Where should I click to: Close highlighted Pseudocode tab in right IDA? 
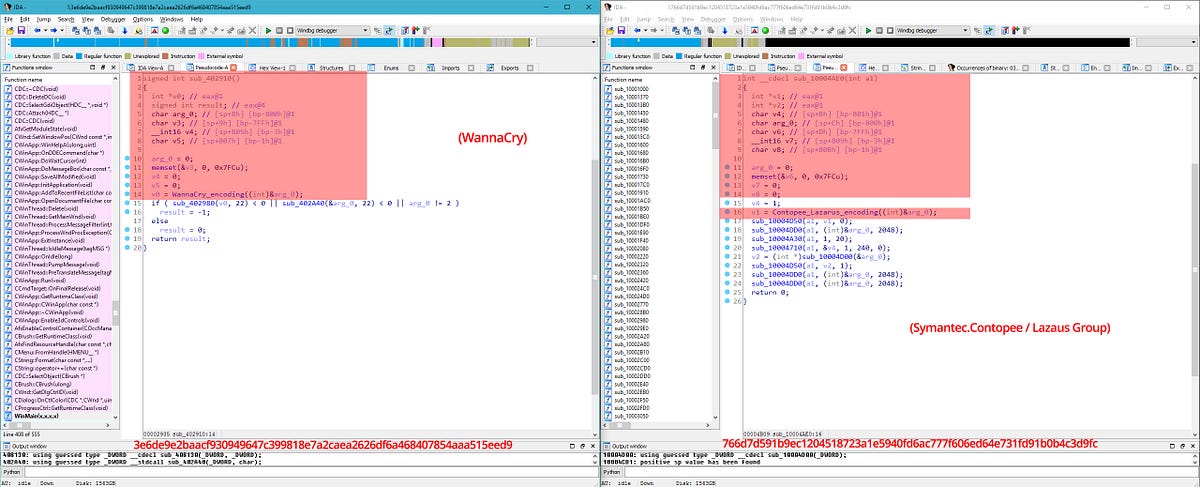click(x=844, y=68)
